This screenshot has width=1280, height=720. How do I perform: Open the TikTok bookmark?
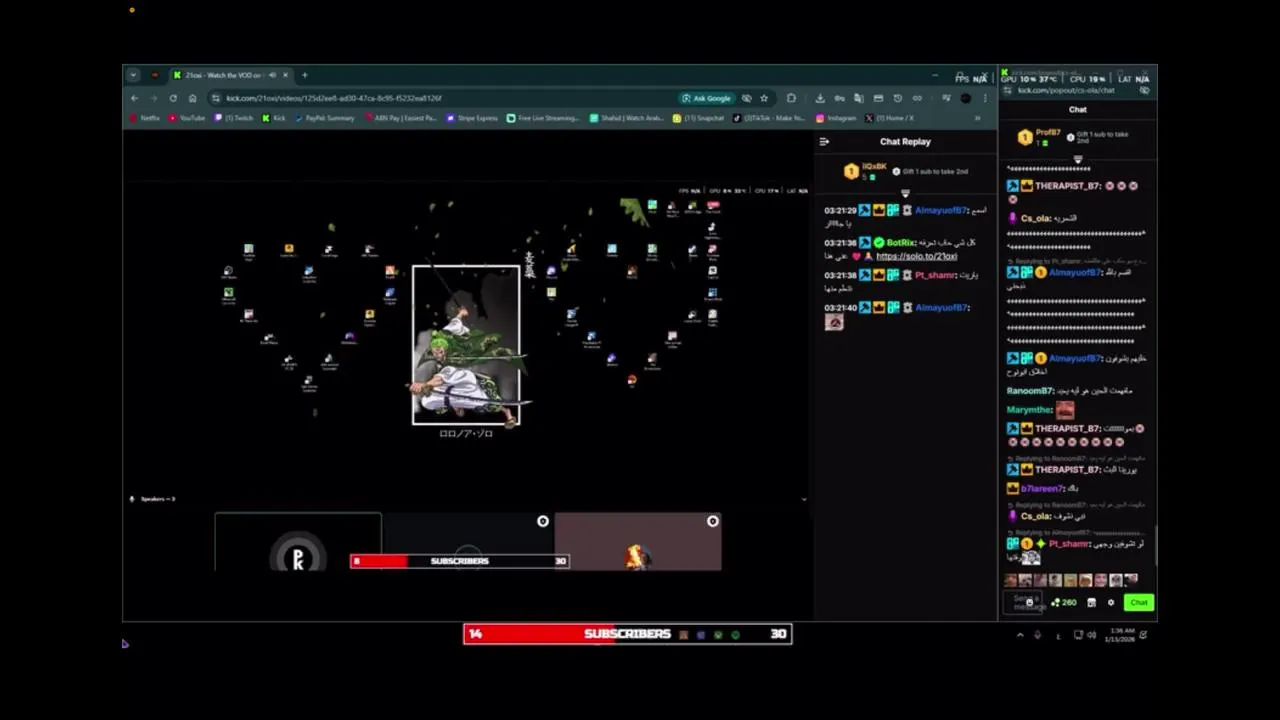tap(768, 118)
